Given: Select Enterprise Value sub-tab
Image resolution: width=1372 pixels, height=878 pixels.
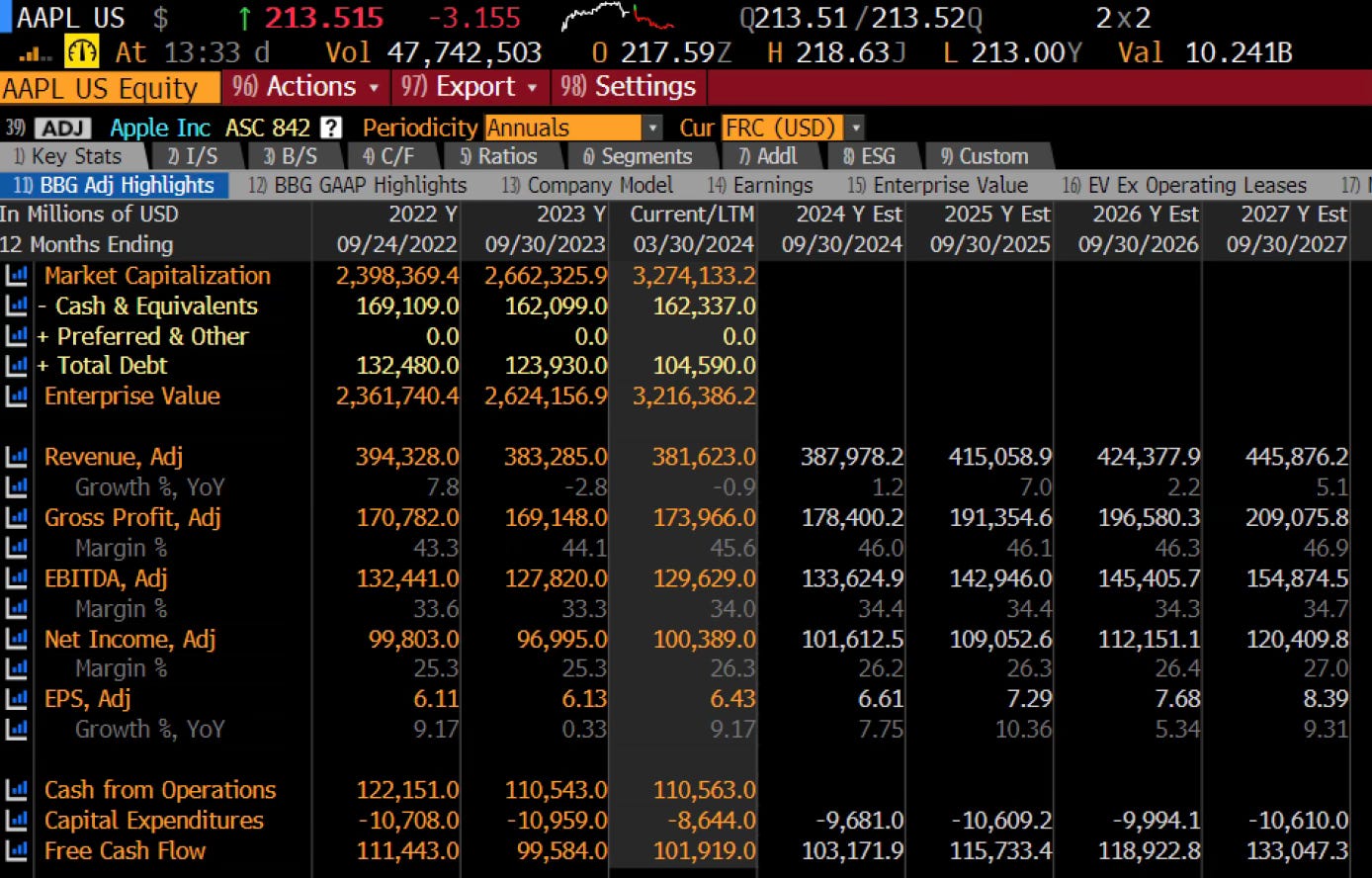Looking at the screenshot, I should pyautogui.click(x=937, y=185).
